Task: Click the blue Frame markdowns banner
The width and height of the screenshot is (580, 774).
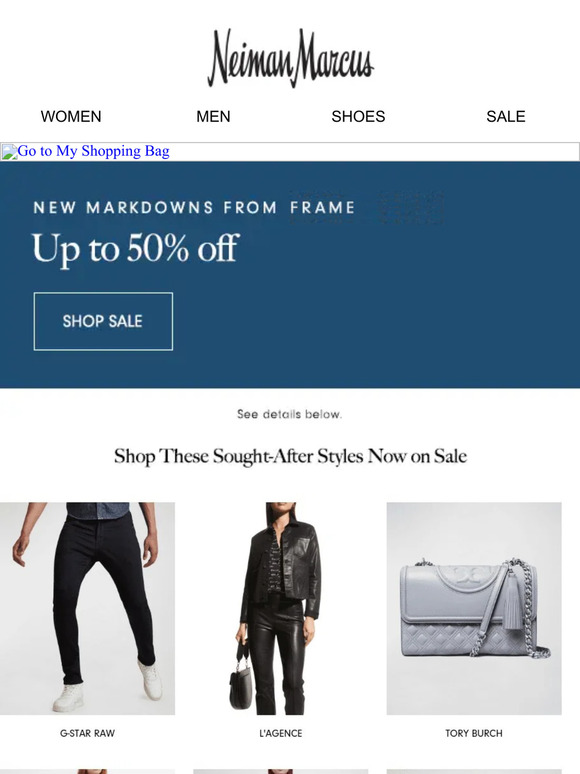Action: coord(290,274)
